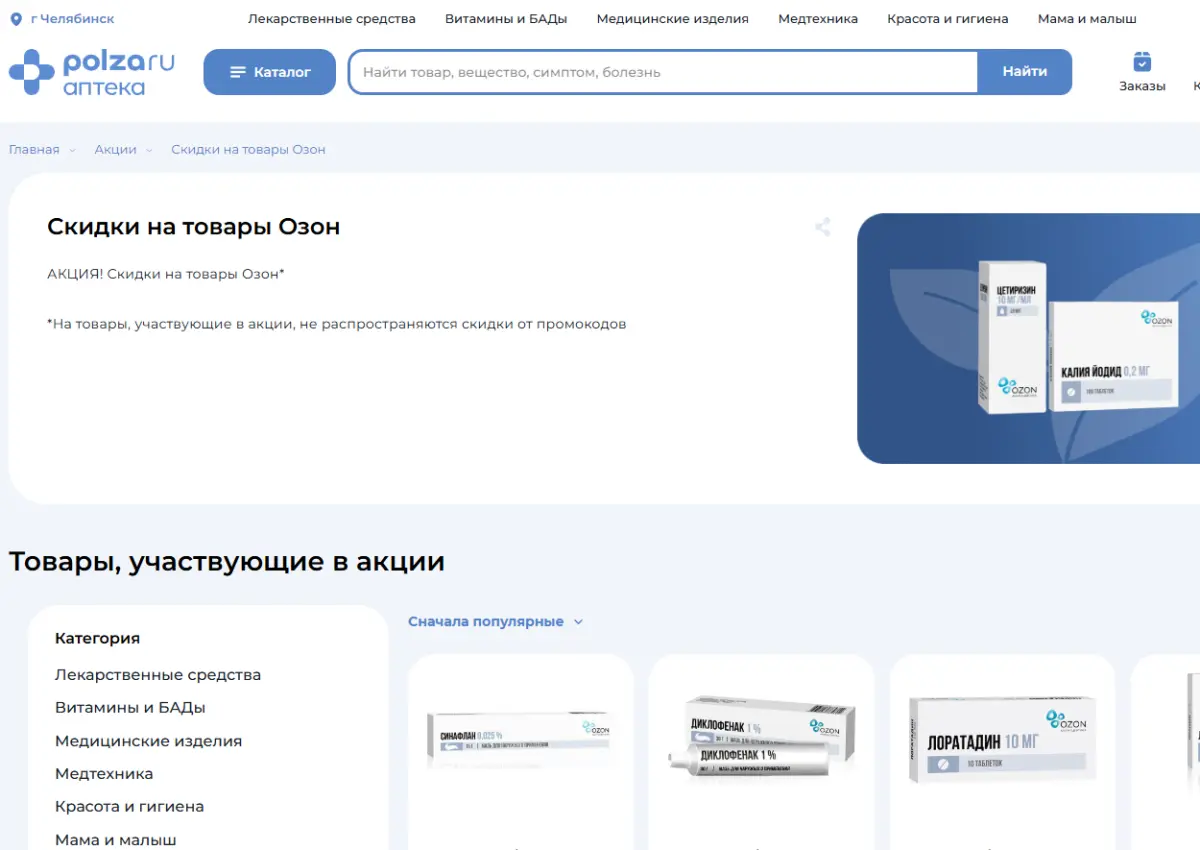The height and width of the screenshot is (850, 1200).
Task: Filter by category Красота и гигиена in sidebar
Action: (129, 807)
